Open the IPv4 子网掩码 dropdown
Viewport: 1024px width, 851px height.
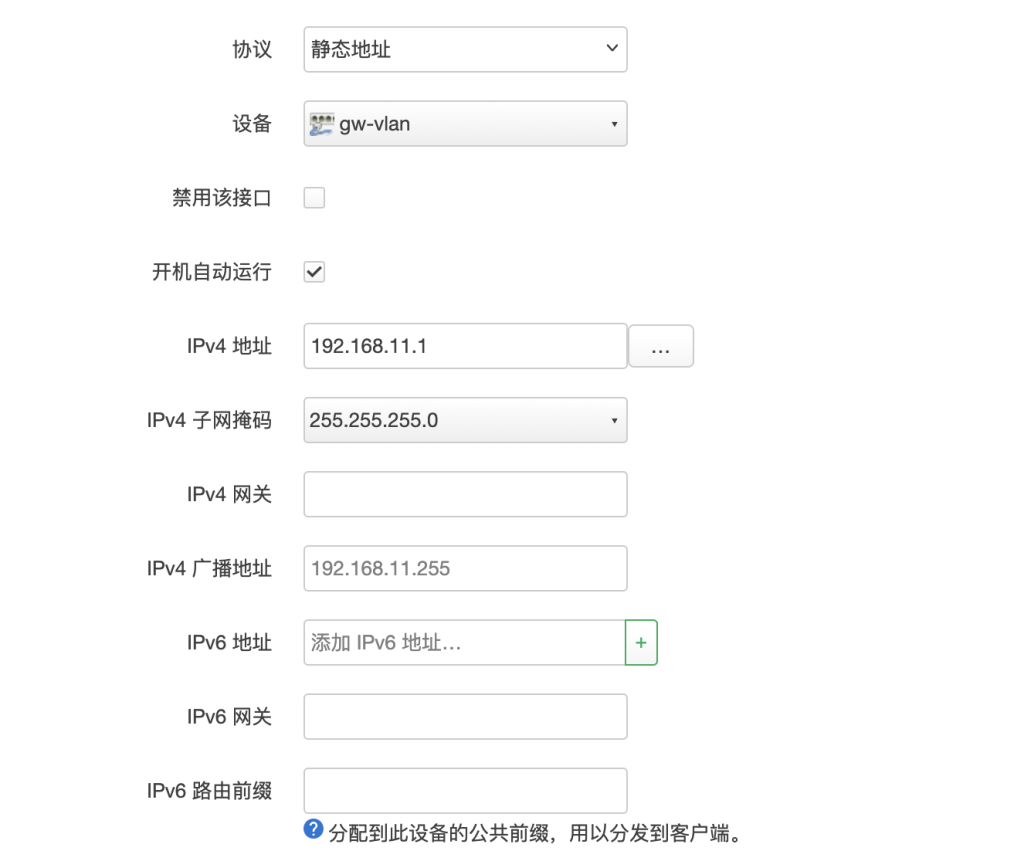(464, 420)
